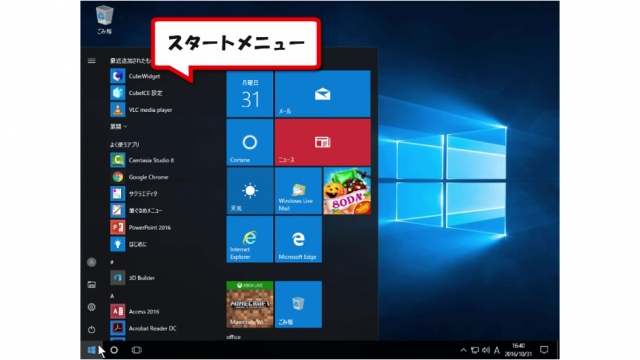This screenshot has height=360, width=640.
Task: Show hidden system tray icons
Action: point(463,350)
